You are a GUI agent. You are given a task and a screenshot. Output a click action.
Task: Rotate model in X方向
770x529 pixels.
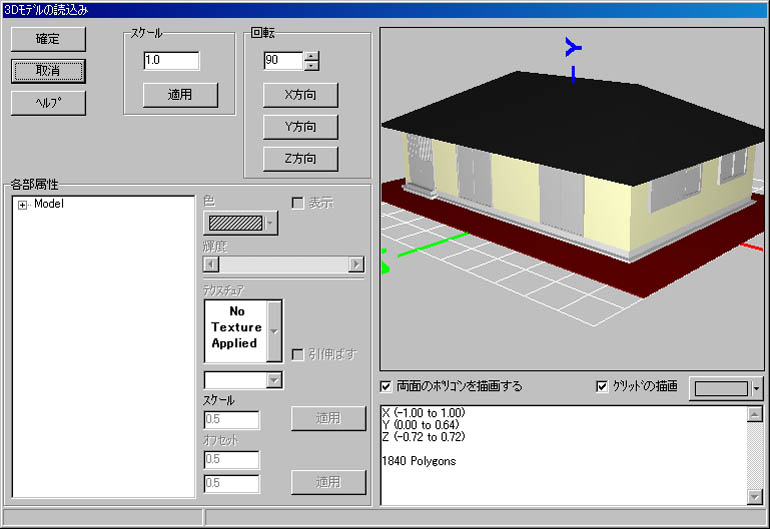[x=301, y=95]
